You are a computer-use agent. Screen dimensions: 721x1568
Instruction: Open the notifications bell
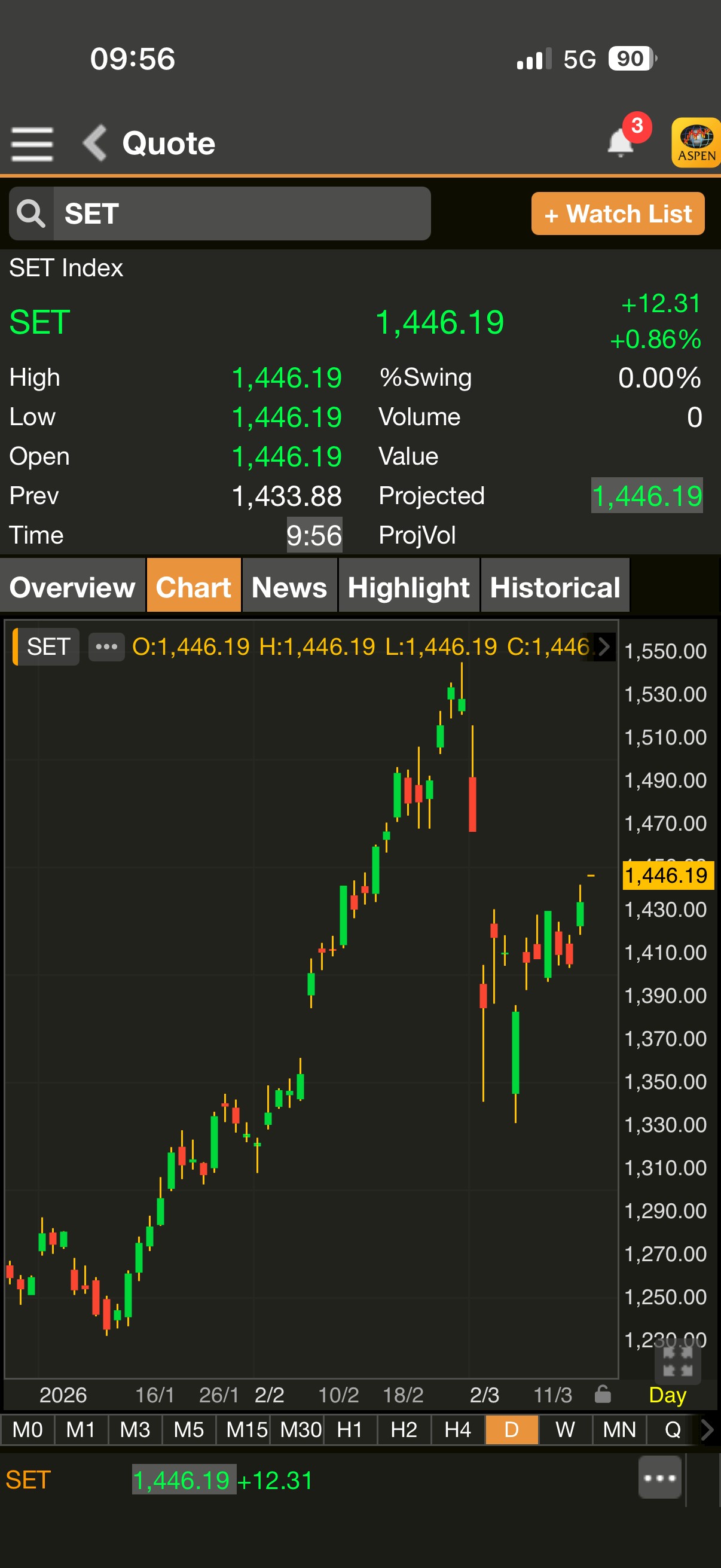pyautogui.click(x=621, y=142)
